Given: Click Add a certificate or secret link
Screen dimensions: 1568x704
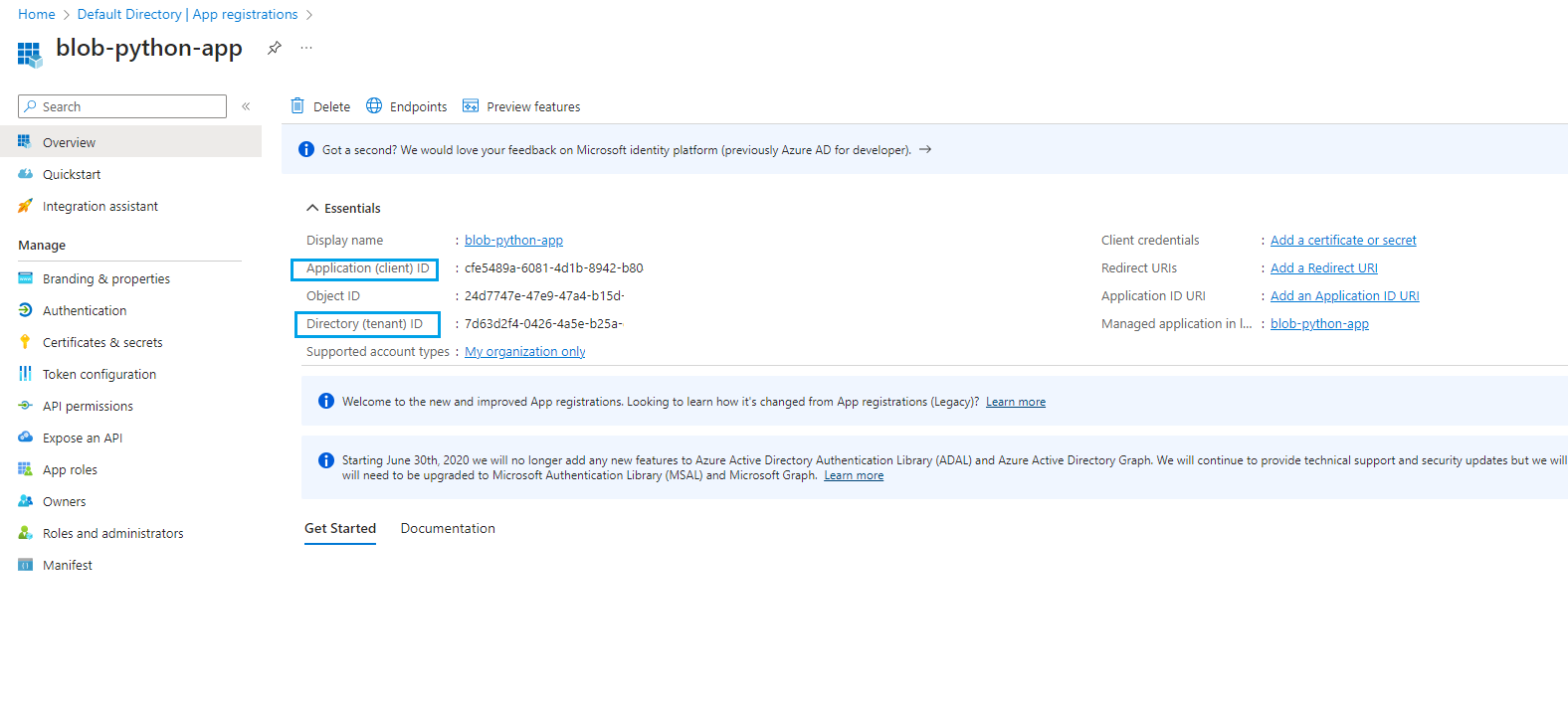Looking at the screenshot, I should point(1343,240).
